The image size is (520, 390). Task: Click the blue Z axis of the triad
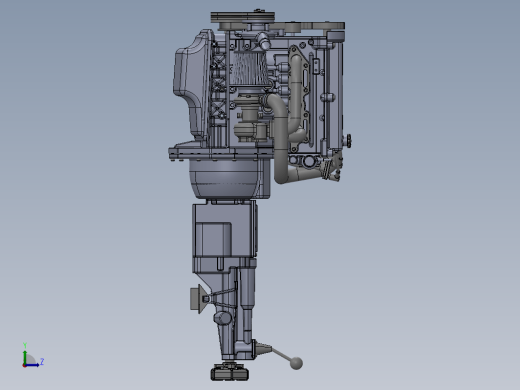click(33, 365)
